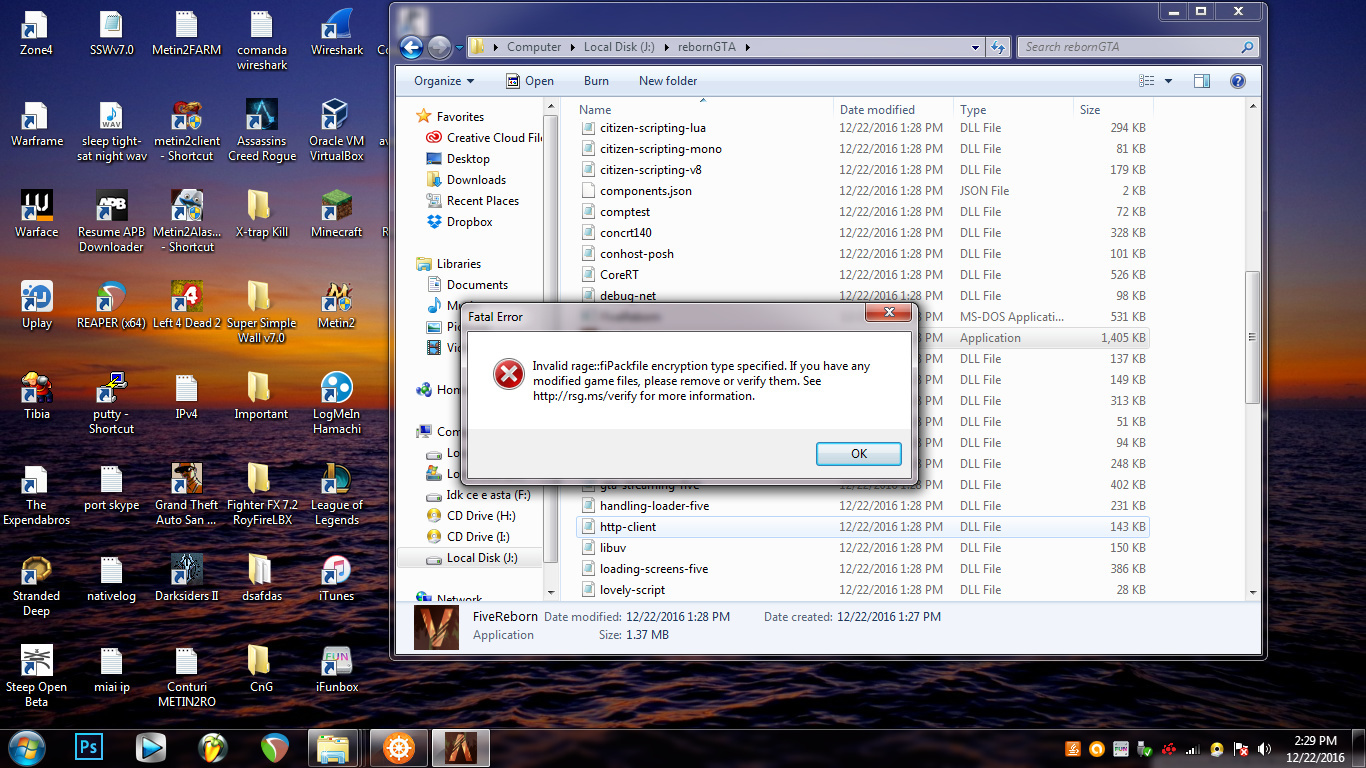1366x768 pixels.
Task: Select the Left 4 Dead 2 icon
Action: 187,305
